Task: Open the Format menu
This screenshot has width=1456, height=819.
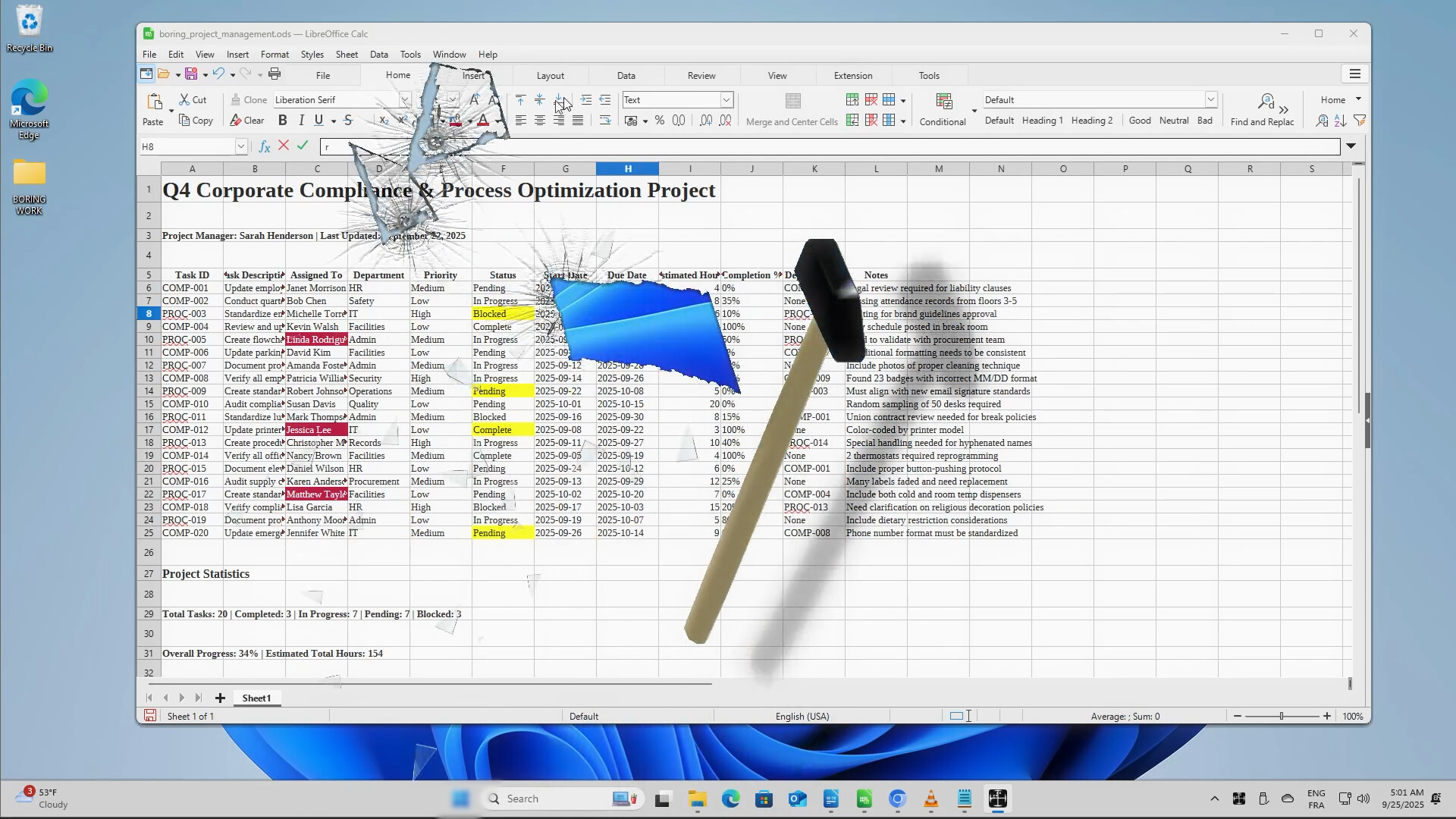Action: [275, 54]
